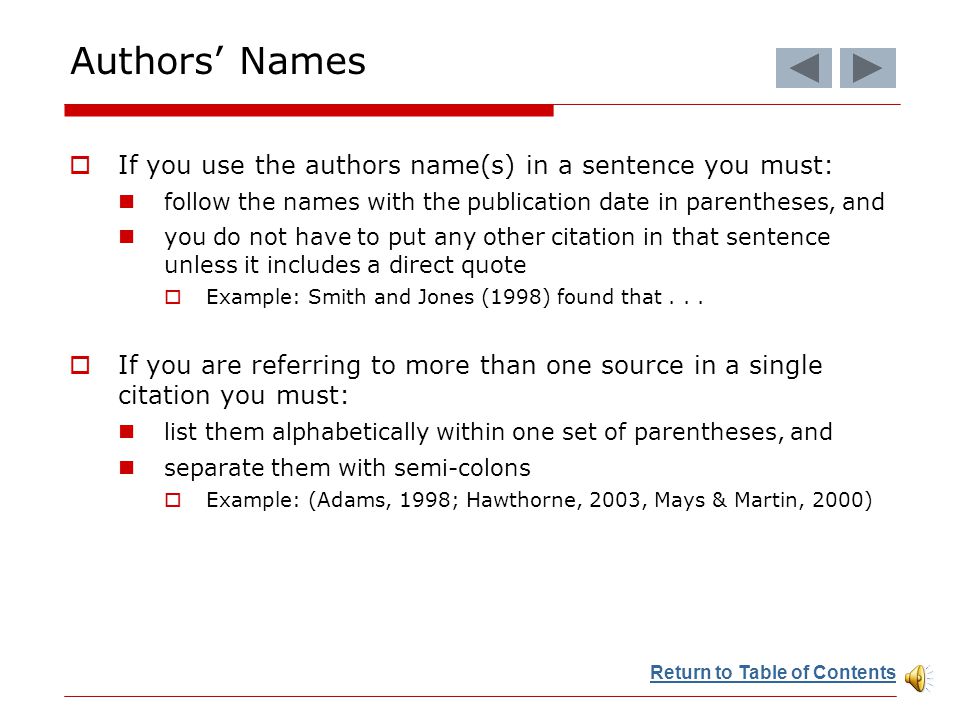Click the 'citation you must:' text line

(x=233, y=396)
